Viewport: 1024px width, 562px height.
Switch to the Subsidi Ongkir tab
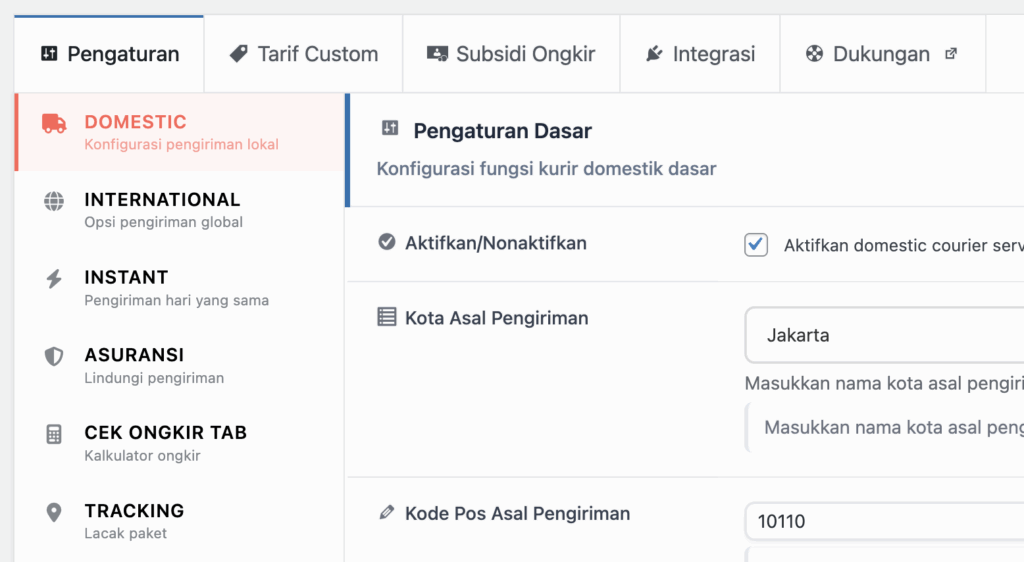pyautogui.click(x=511, y=54)
